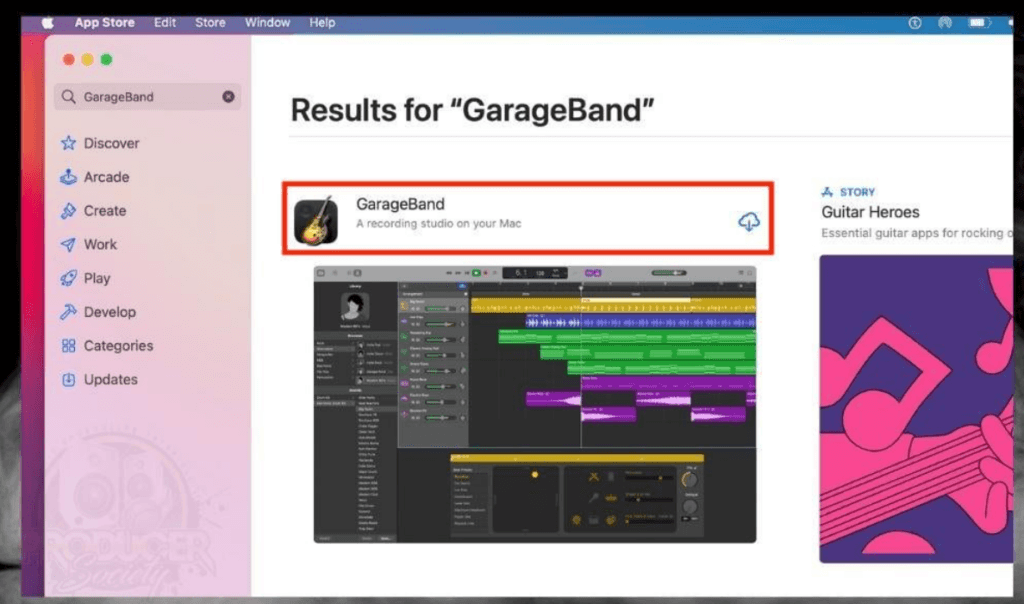Open the Apple menu
1024x604 pixels.
tap(47, 23)
